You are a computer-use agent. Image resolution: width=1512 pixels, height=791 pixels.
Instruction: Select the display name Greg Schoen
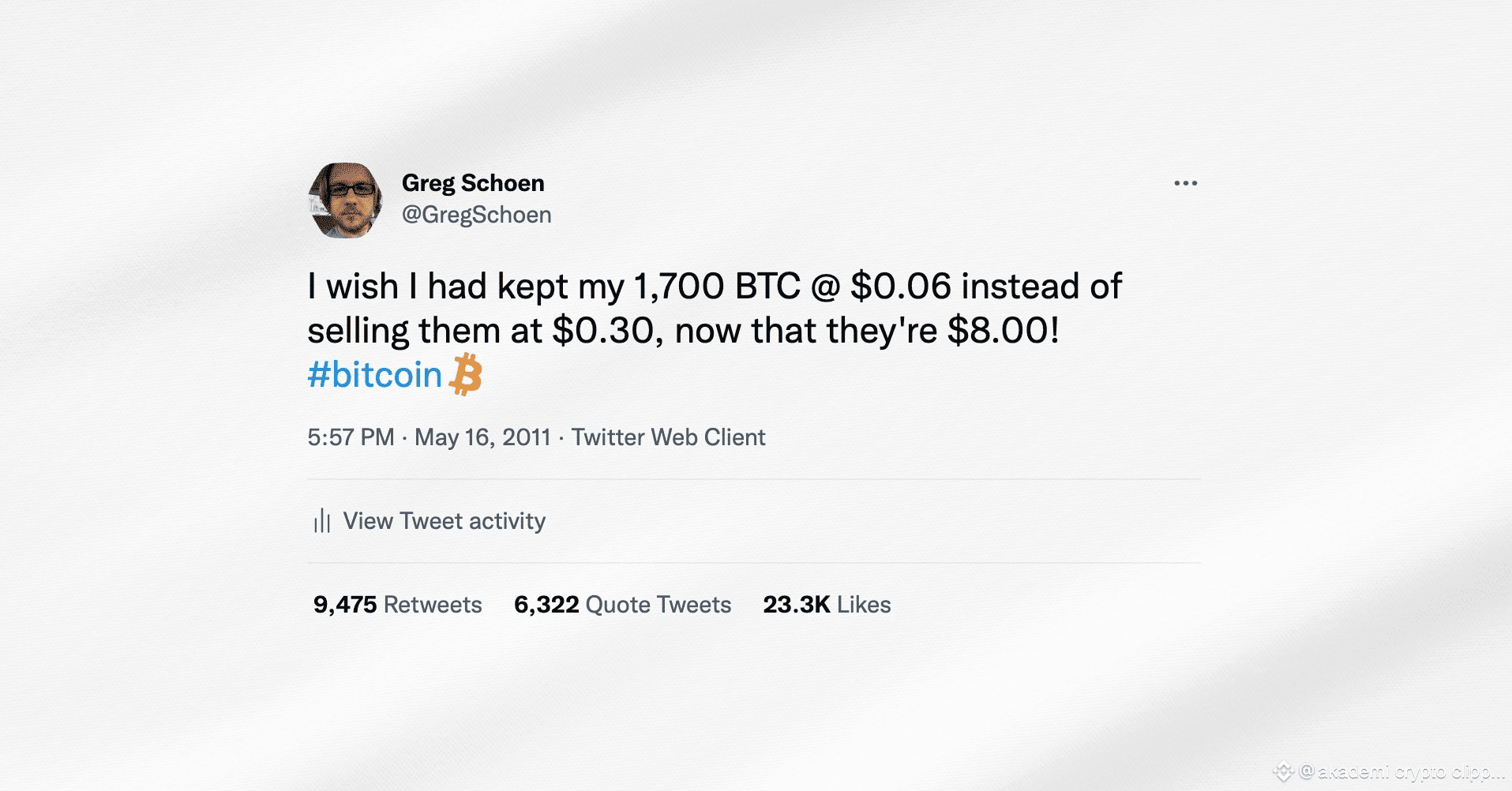472,182
